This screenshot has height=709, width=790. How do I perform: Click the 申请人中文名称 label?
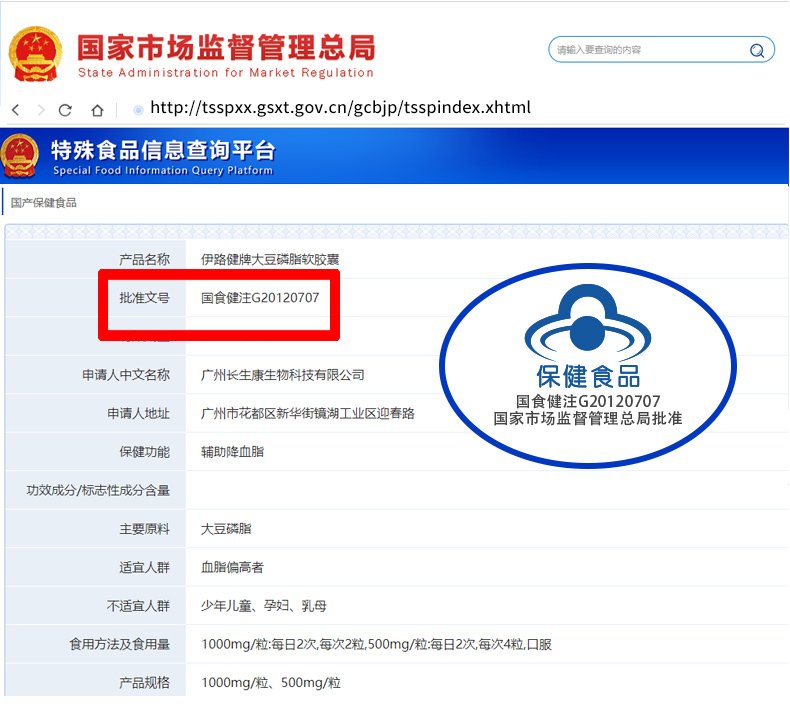click(x=126, y=375)
